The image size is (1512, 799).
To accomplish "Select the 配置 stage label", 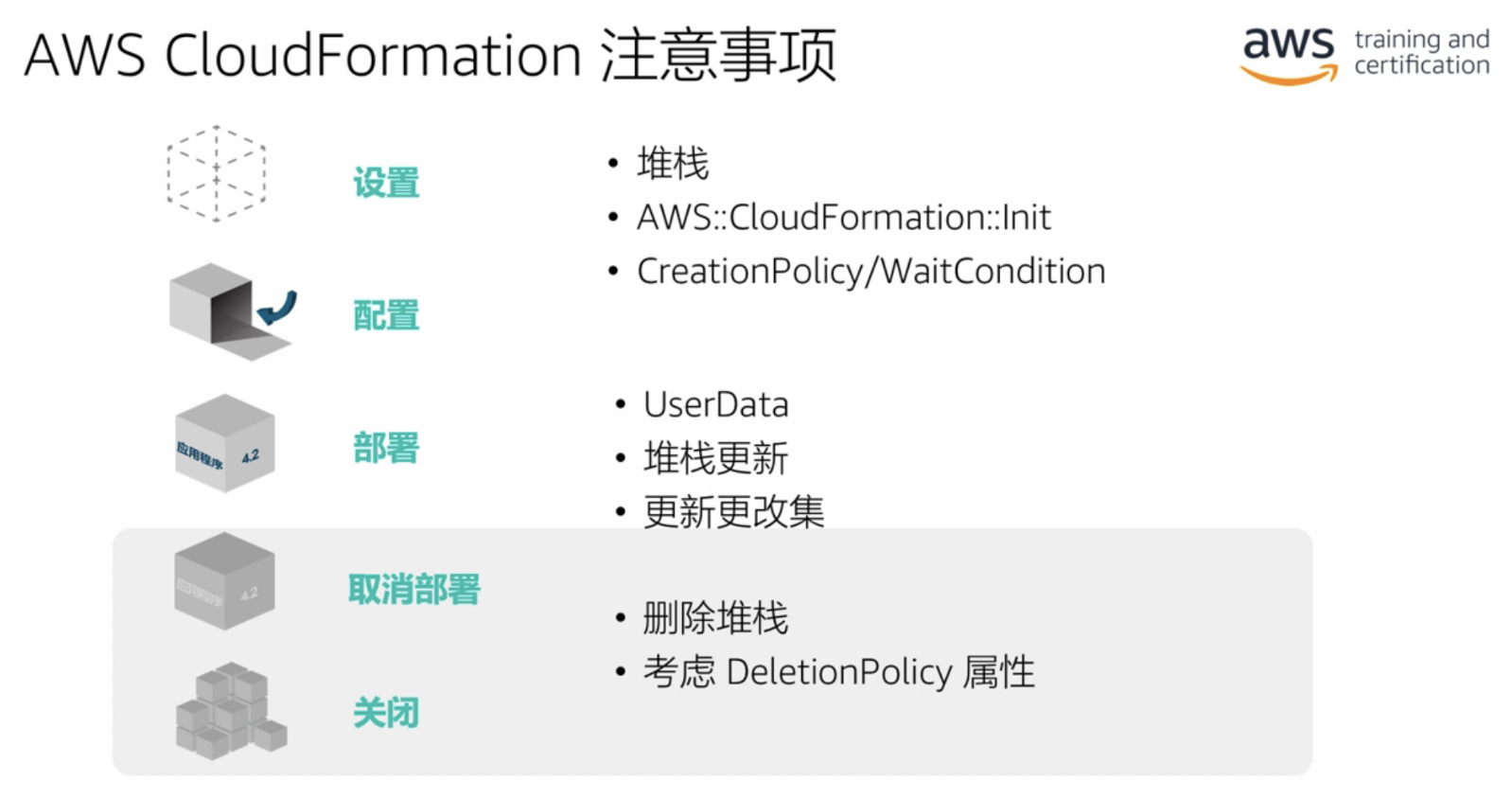I will (386, 315).
